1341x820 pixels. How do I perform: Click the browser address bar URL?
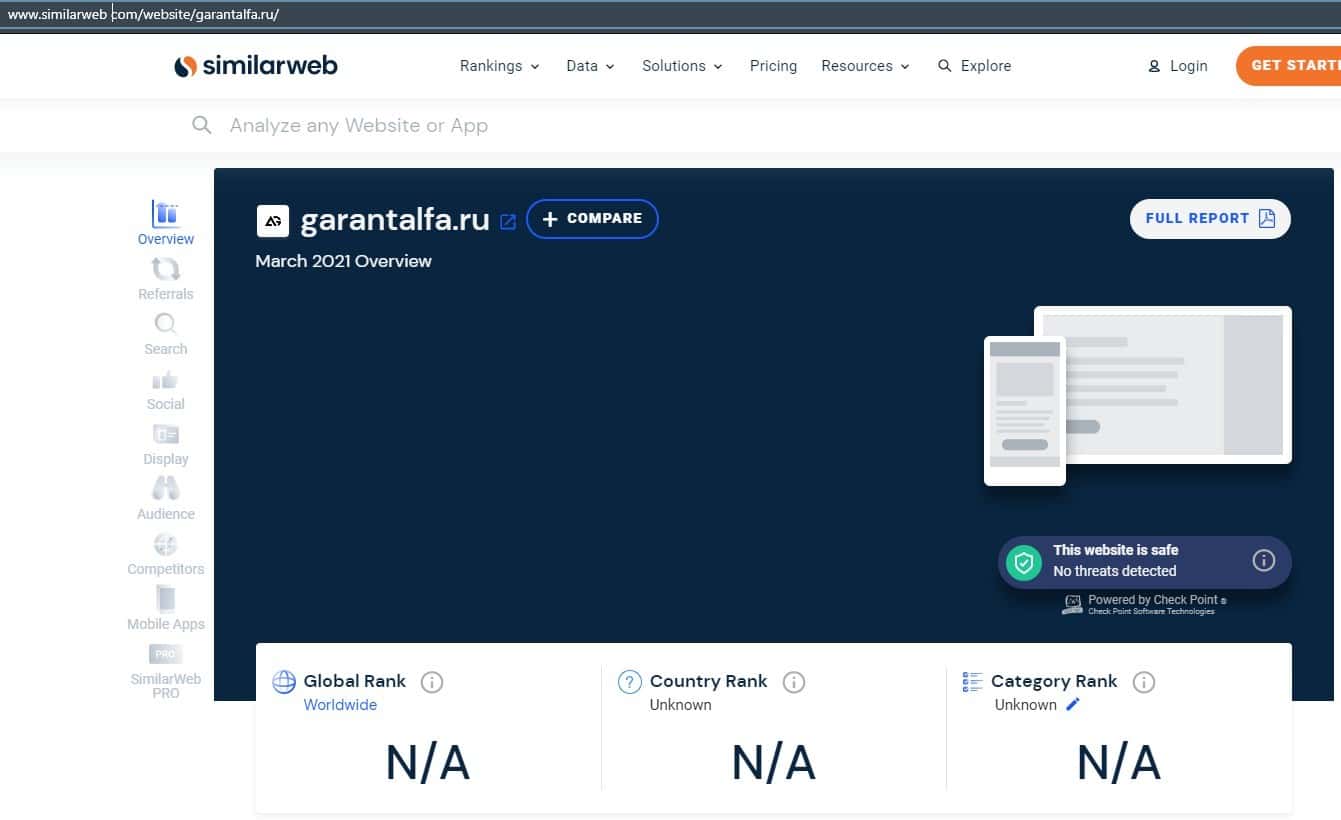pos(143,15)
